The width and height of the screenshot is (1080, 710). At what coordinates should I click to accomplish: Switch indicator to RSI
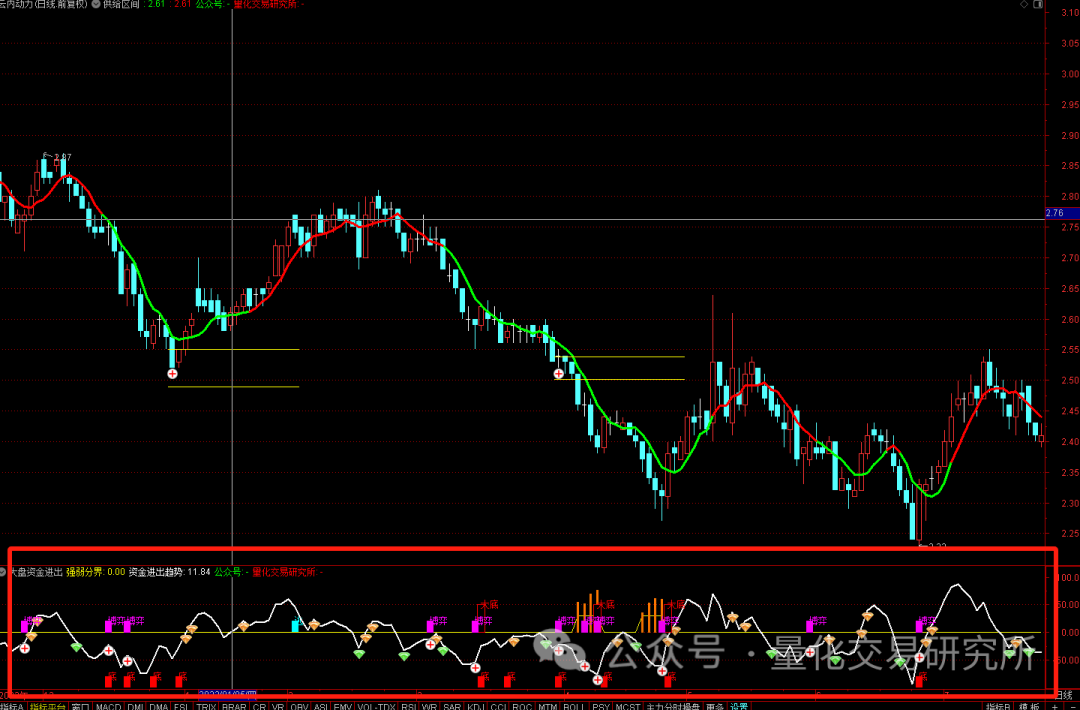point(409,707)
